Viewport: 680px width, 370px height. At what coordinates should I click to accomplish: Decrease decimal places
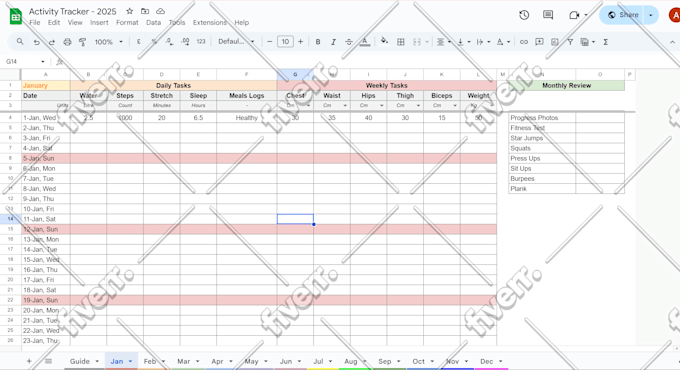170,42
